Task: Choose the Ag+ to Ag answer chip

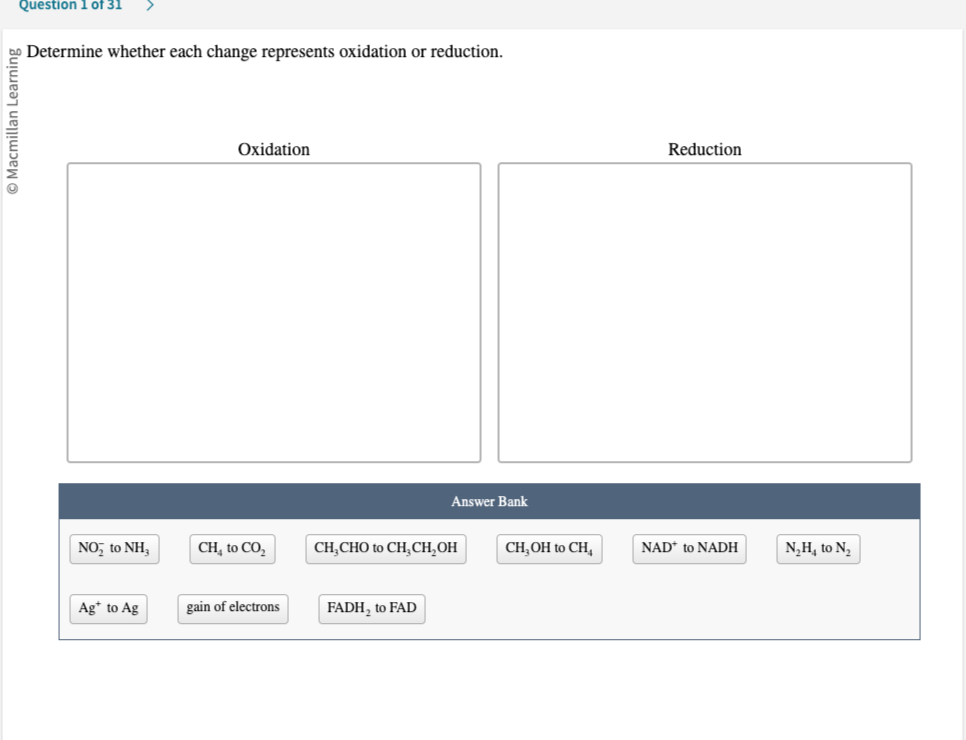Action: [107, 608]
